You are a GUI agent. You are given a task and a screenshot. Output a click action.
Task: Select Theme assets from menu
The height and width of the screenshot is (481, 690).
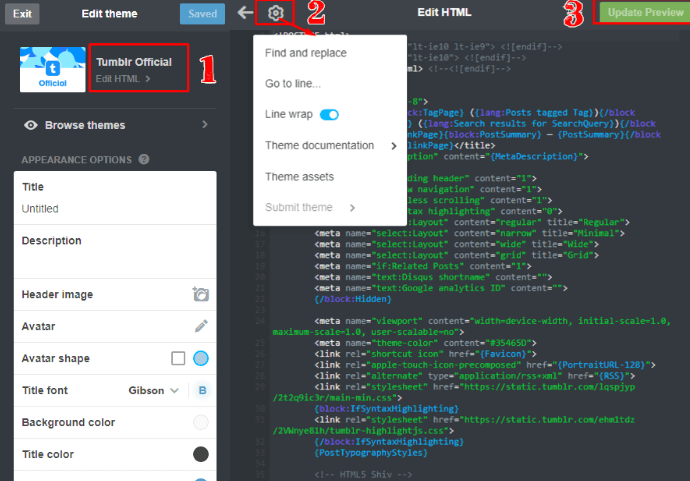pyautogui.click(x=299, y=177)
